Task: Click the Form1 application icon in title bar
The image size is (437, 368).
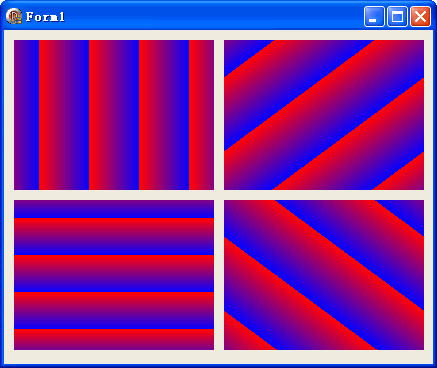Action: click(x=14, y=16)
